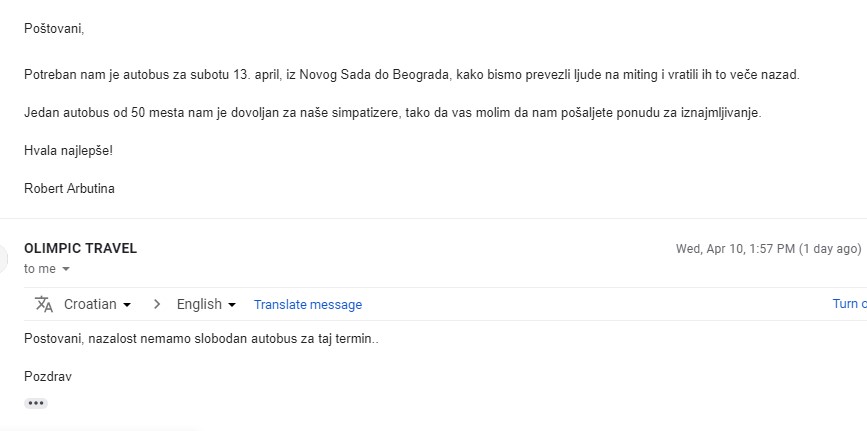867x431 pixels.
Task: Show trimmed content via three-dot button
Action: click(36, 403)
